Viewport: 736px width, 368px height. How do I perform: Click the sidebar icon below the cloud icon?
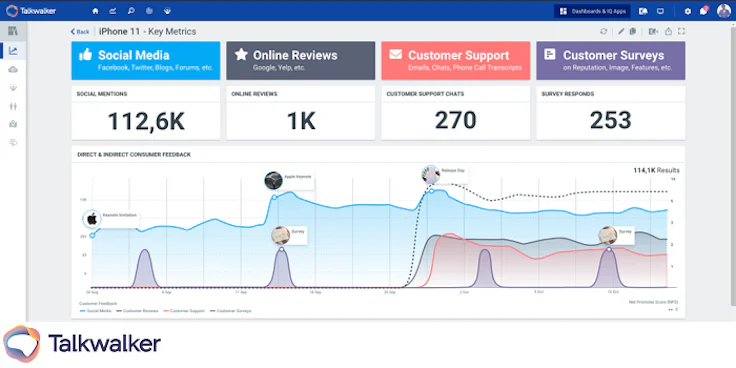coord(13,87)
